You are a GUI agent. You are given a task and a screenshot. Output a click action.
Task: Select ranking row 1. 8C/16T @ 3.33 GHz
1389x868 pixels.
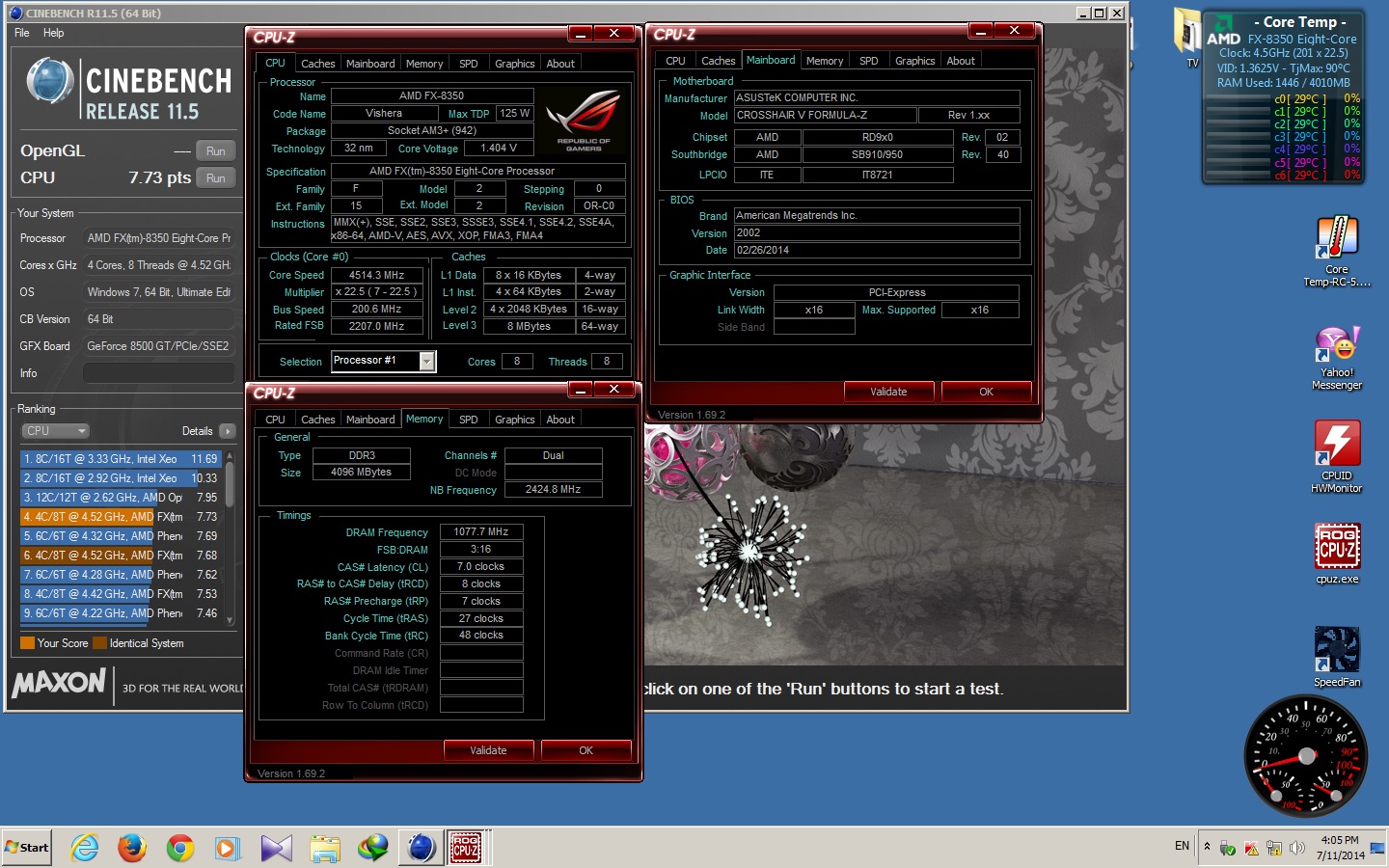(122, 459)
